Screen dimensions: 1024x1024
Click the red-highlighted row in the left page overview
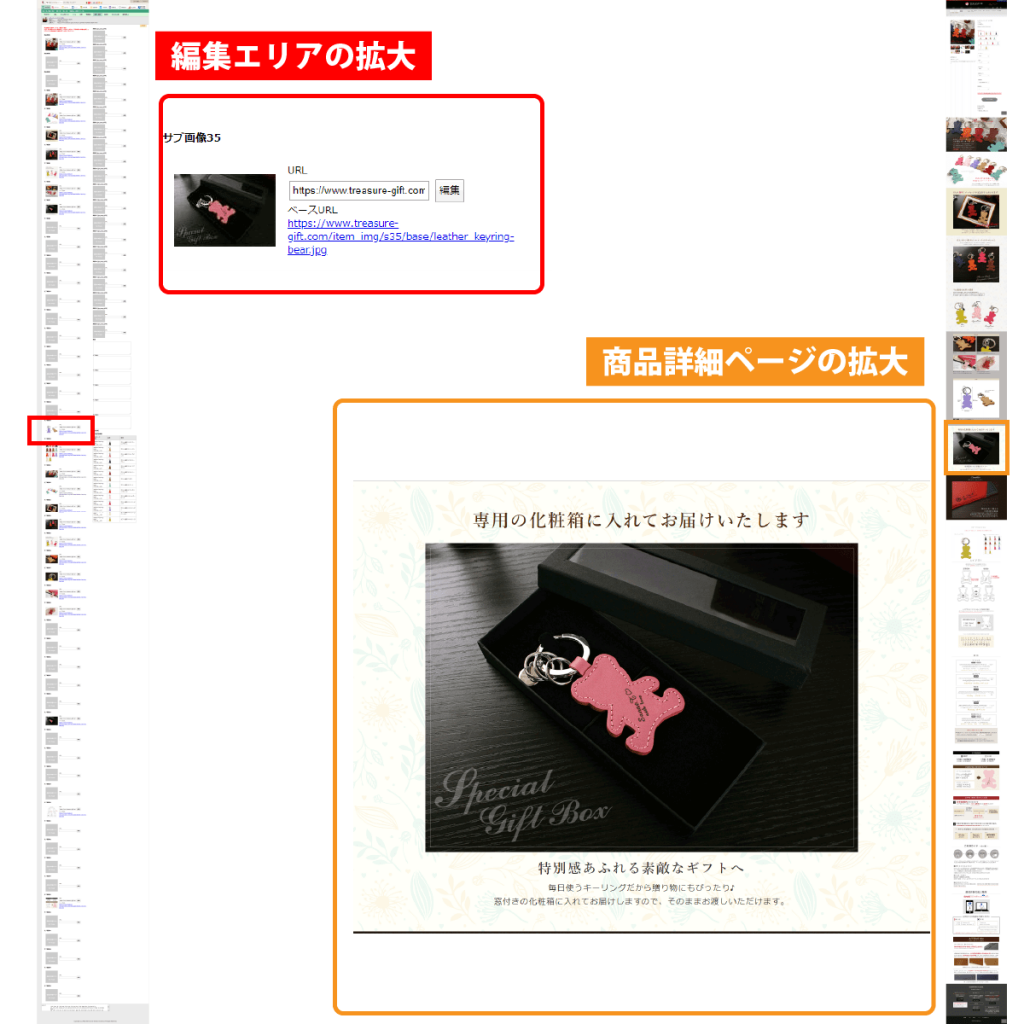pos(61,430)
